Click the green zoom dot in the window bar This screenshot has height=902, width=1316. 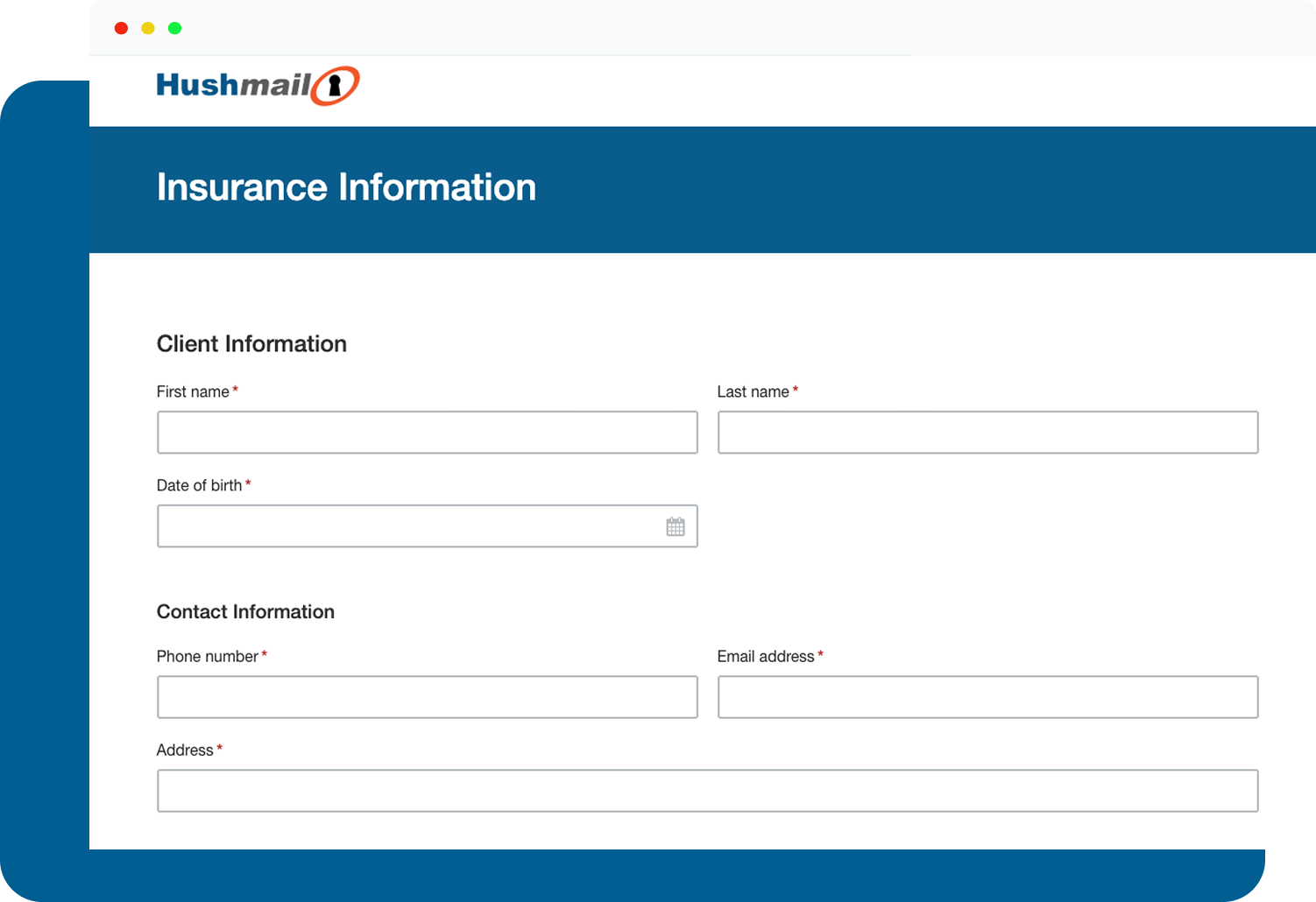(174, 28)
